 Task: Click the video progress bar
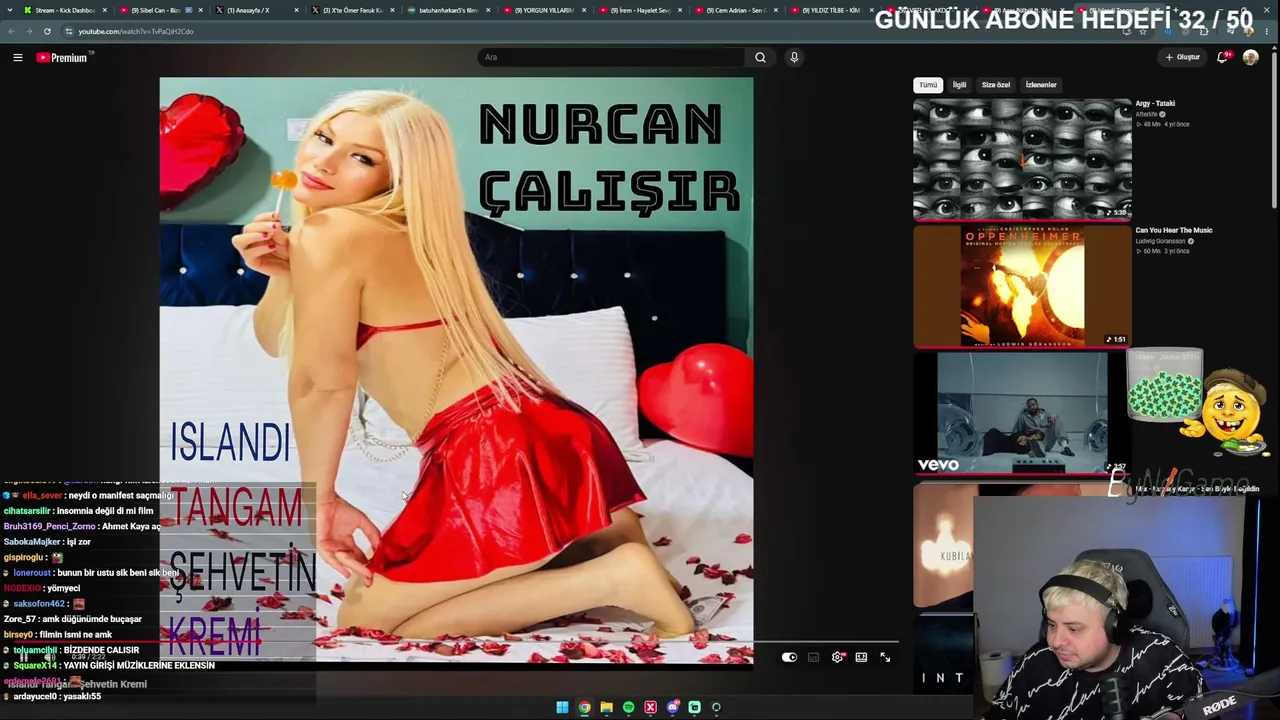(x=529, y=643)
